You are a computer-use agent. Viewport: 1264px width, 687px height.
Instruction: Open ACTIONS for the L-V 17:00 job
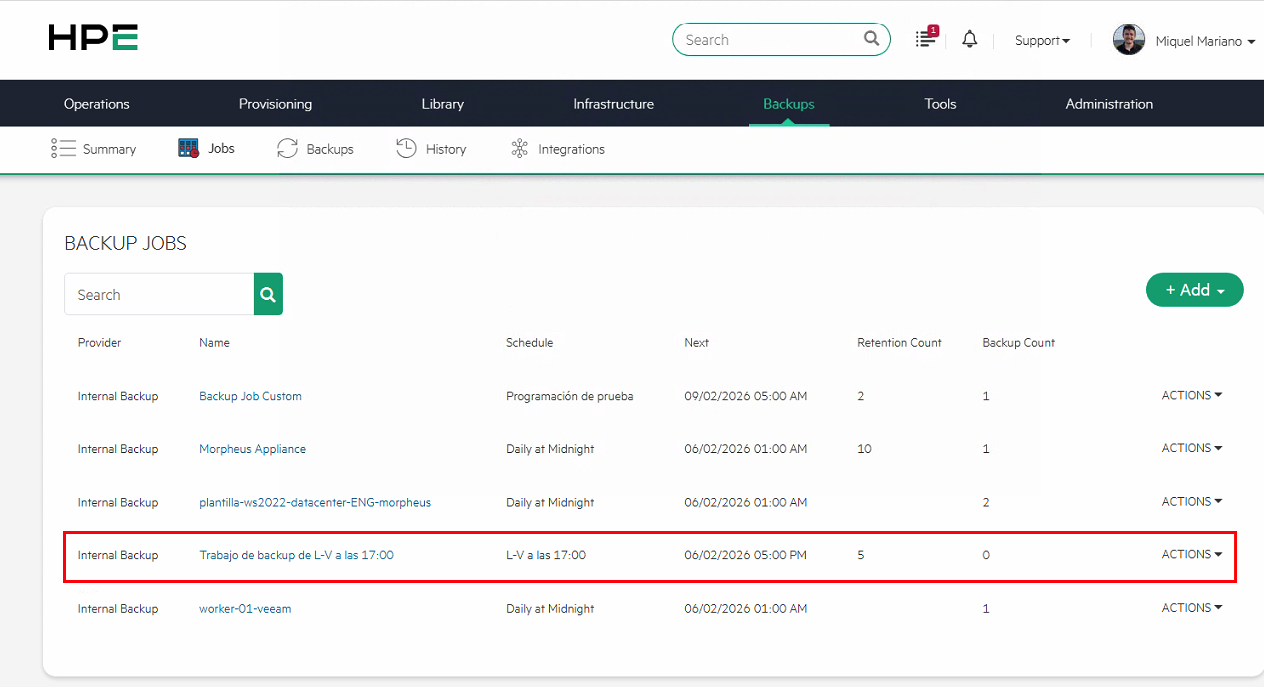click(1191, 555)
